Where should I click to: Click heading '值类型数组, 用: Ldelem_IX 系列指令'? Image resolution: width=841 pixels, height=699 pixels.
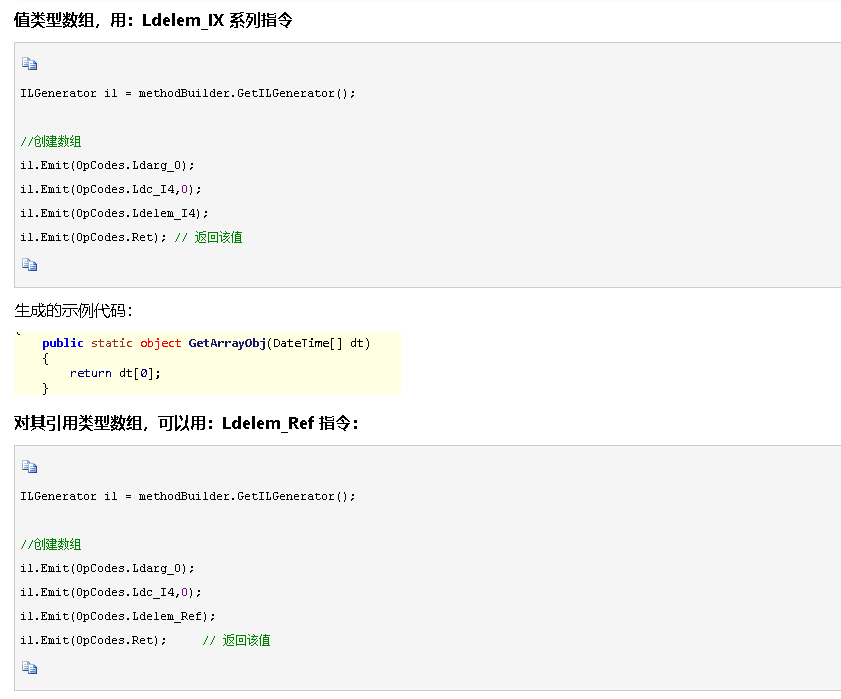click(153, 20)
